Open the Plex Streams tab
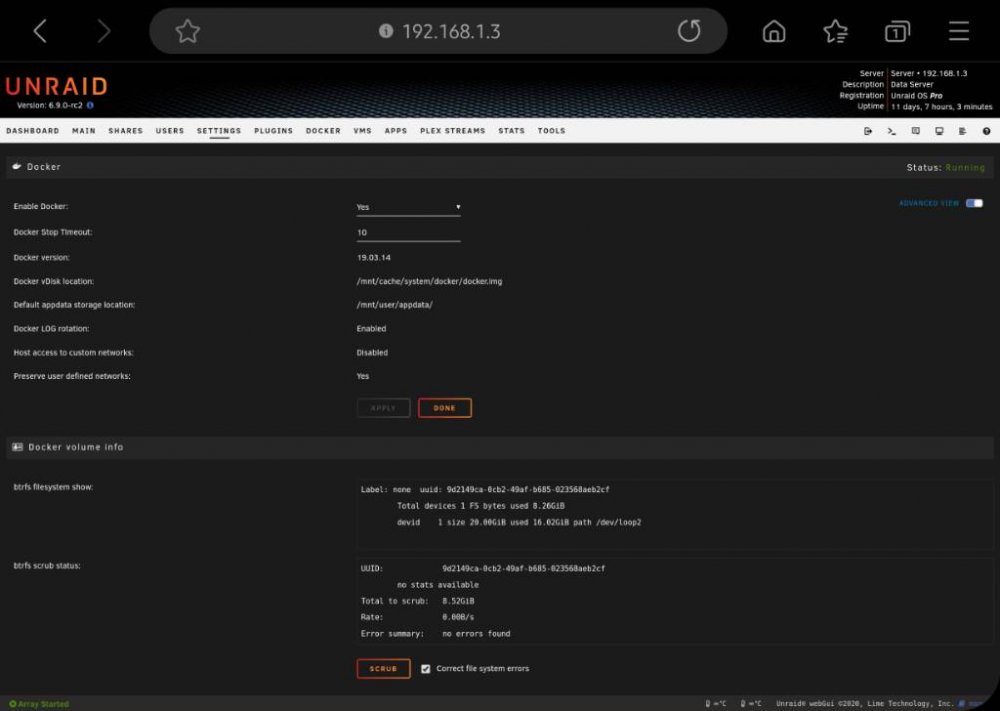1000x711 pixels. click(452, 131)
